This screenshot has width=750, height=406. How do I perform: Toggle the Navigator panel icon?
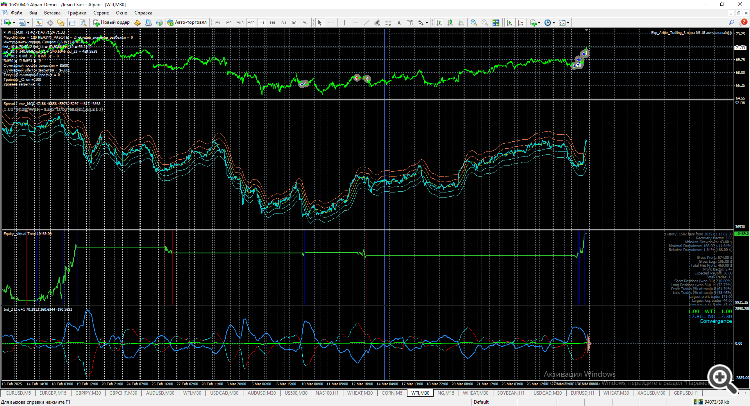click(60, 22)
